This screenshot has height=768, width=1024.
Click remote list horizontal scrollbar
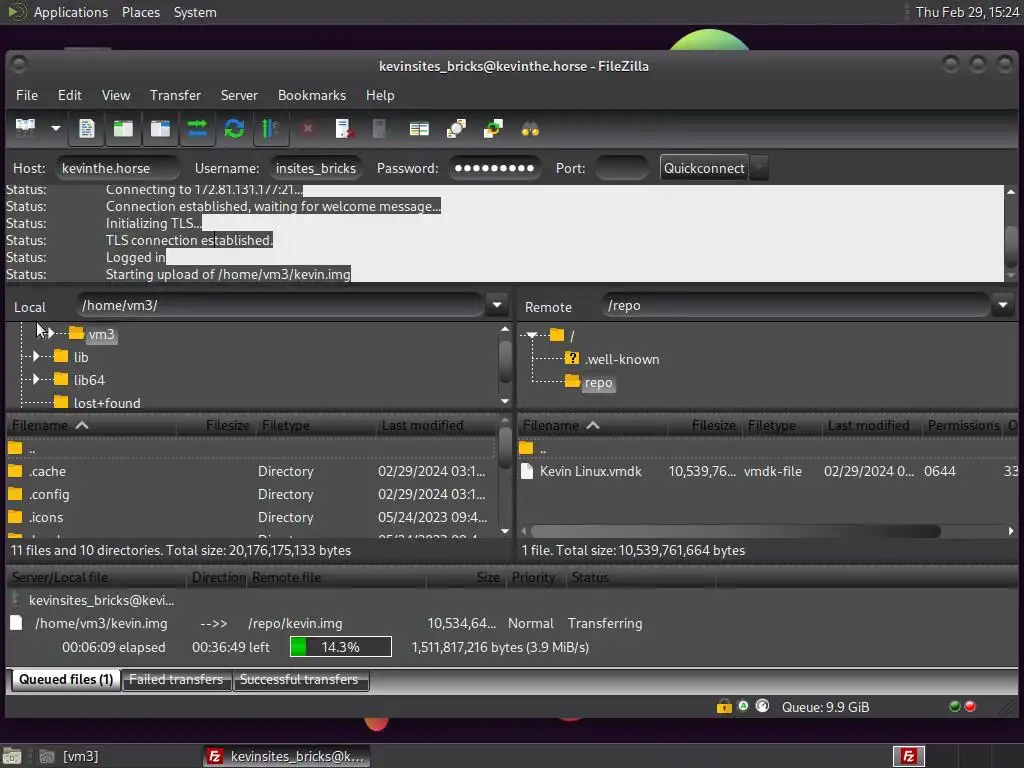tap(735, 532)
